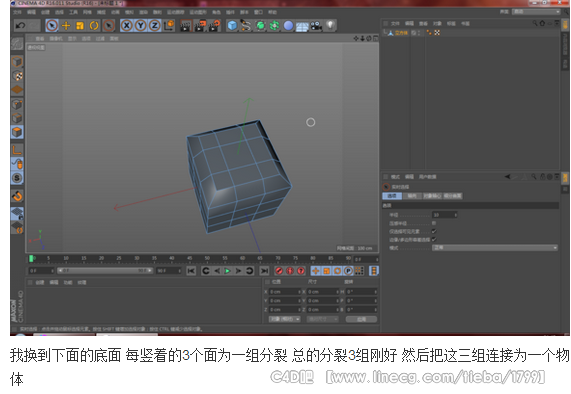Viewport: 571px width, 394px height.
Task: Switch to Object Axis tab
Action: (432, 196)
